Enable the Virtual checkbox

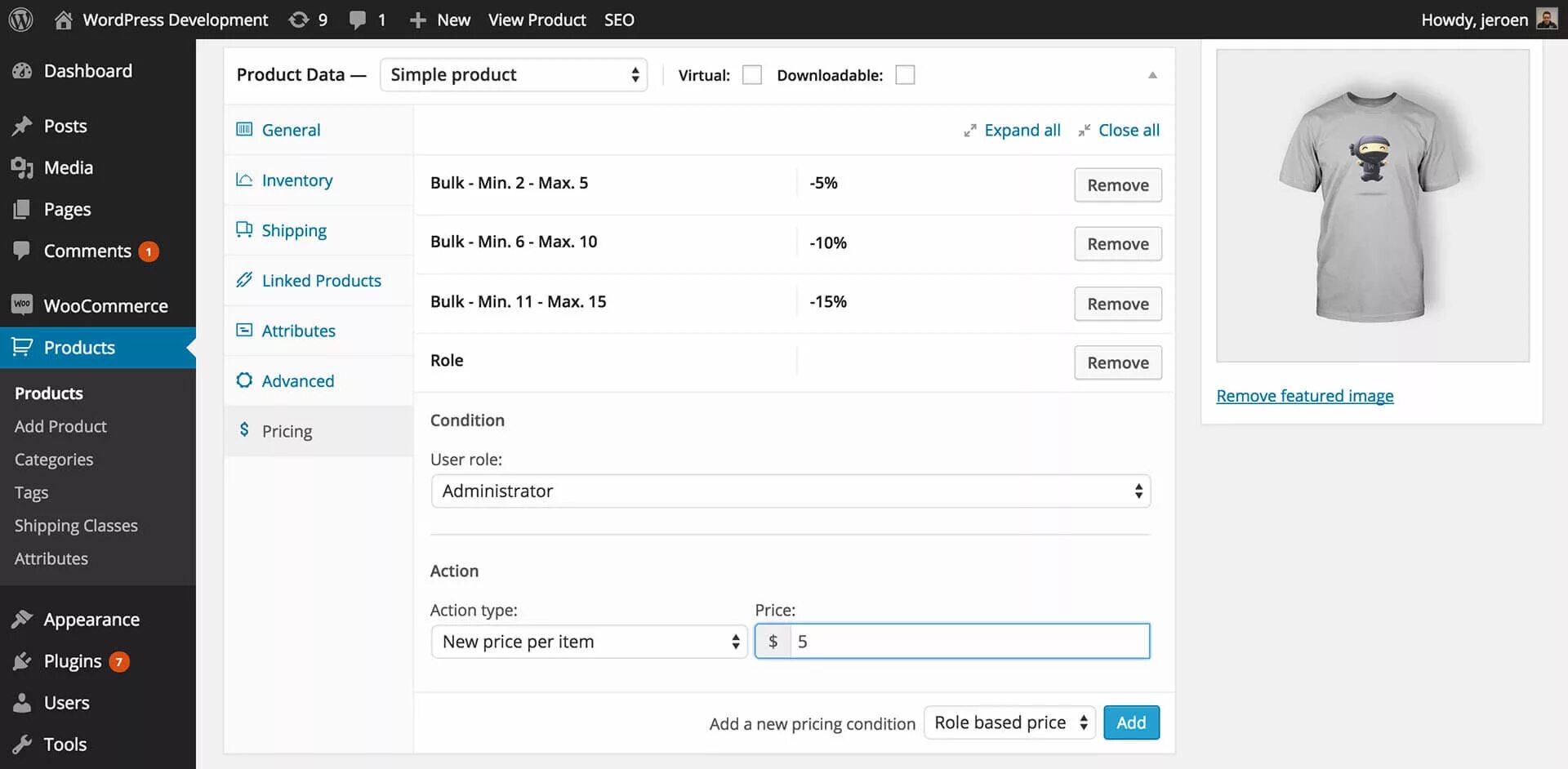click(x=751, y=75)
